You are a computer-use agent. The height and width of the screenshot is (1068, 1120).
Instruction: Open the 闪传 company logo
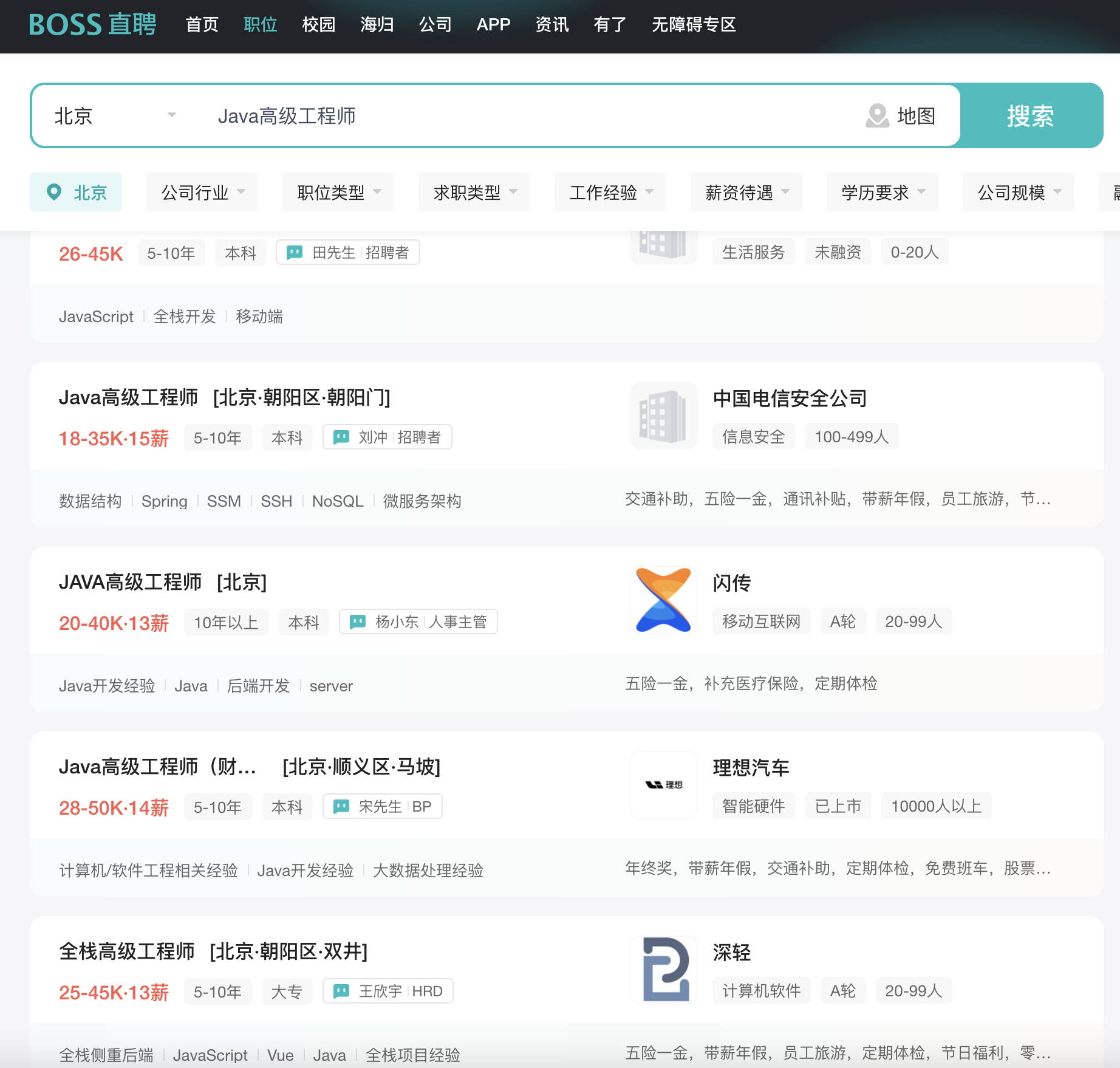coord(663,600)
